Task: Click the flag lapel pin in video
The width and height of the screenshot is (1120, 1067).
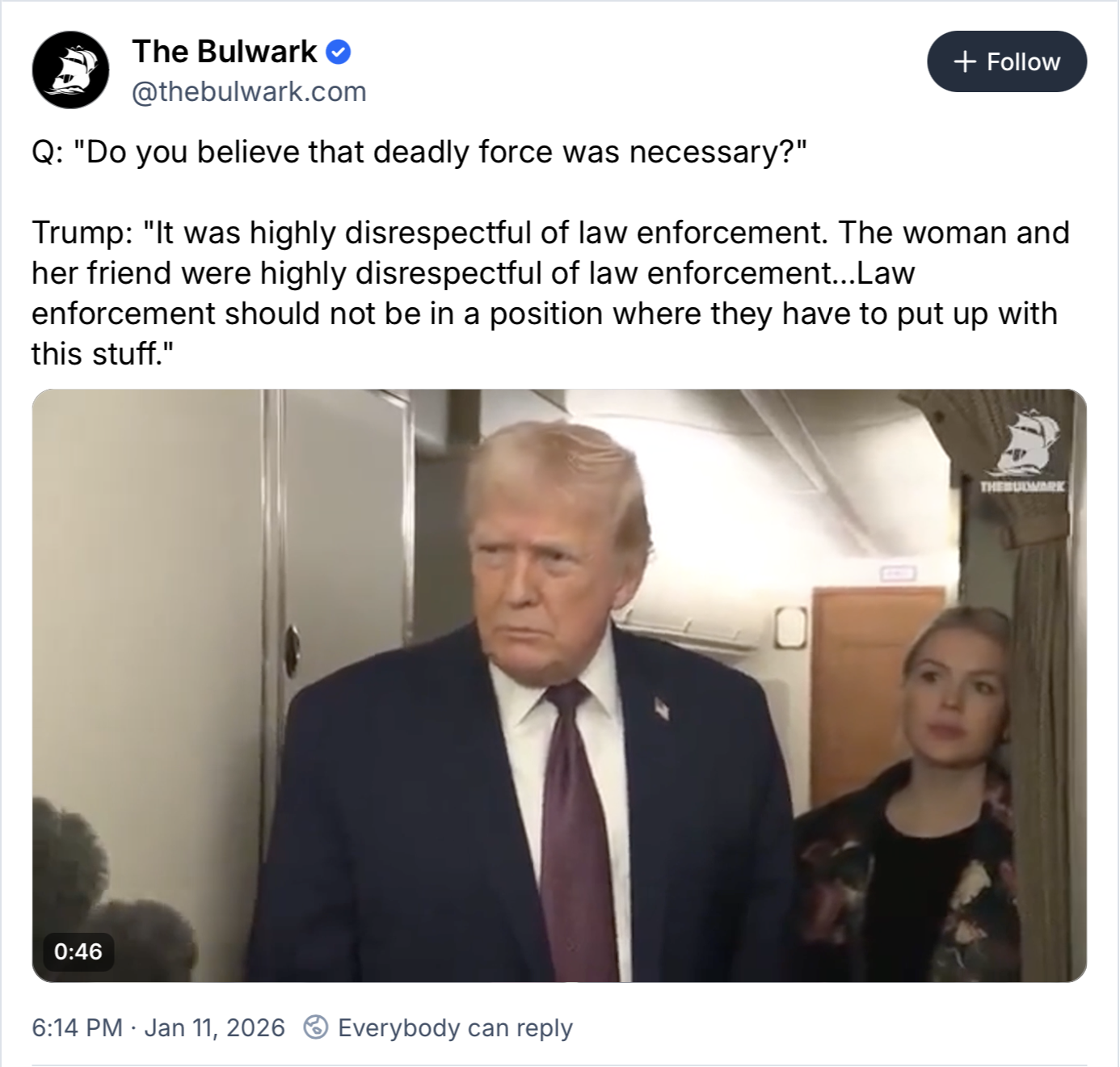Action: coord(662,708)
